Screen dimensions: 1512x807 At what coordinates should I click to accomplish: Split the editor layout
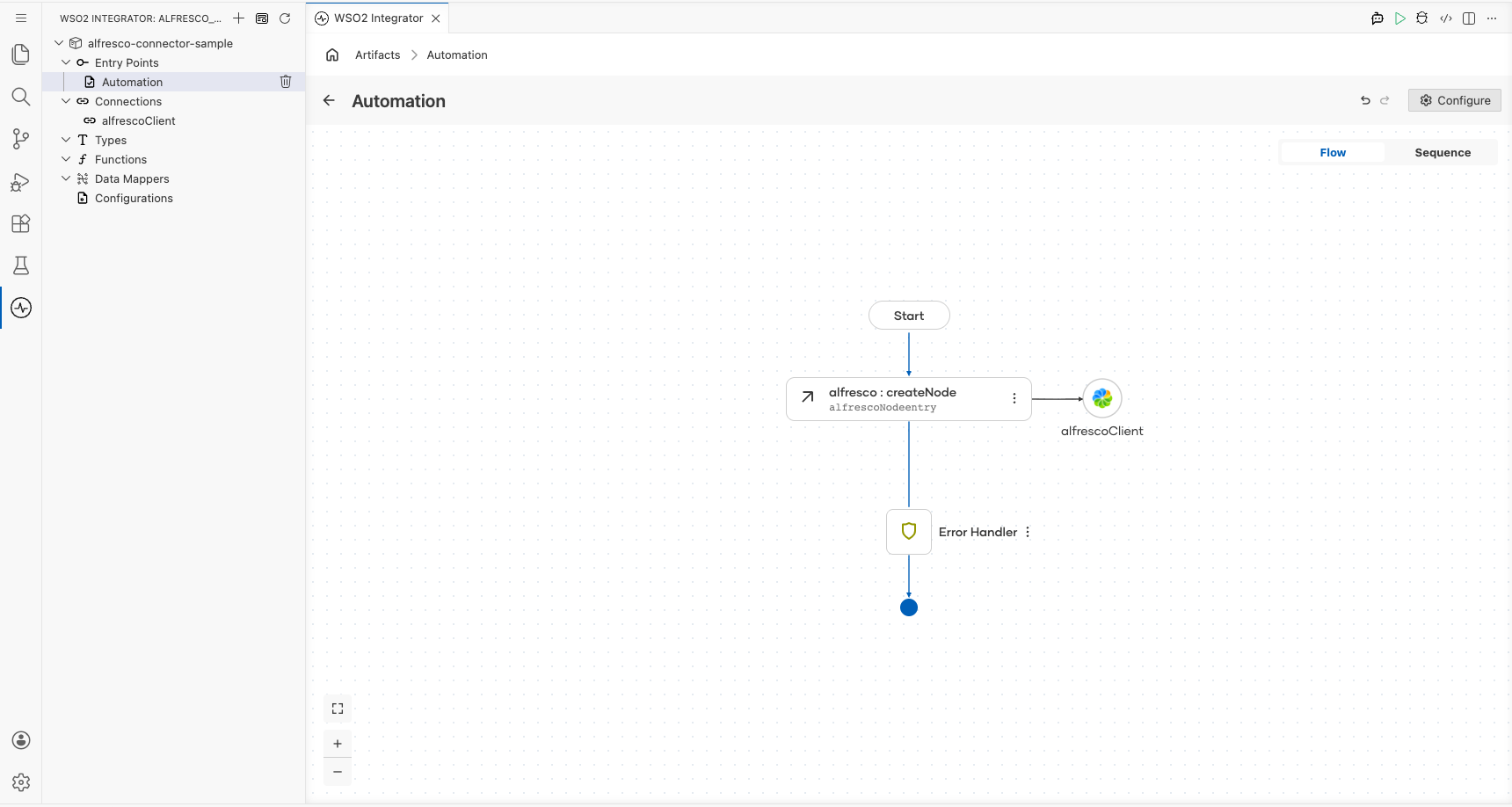pyautogui.click(x=1469, y=18)
